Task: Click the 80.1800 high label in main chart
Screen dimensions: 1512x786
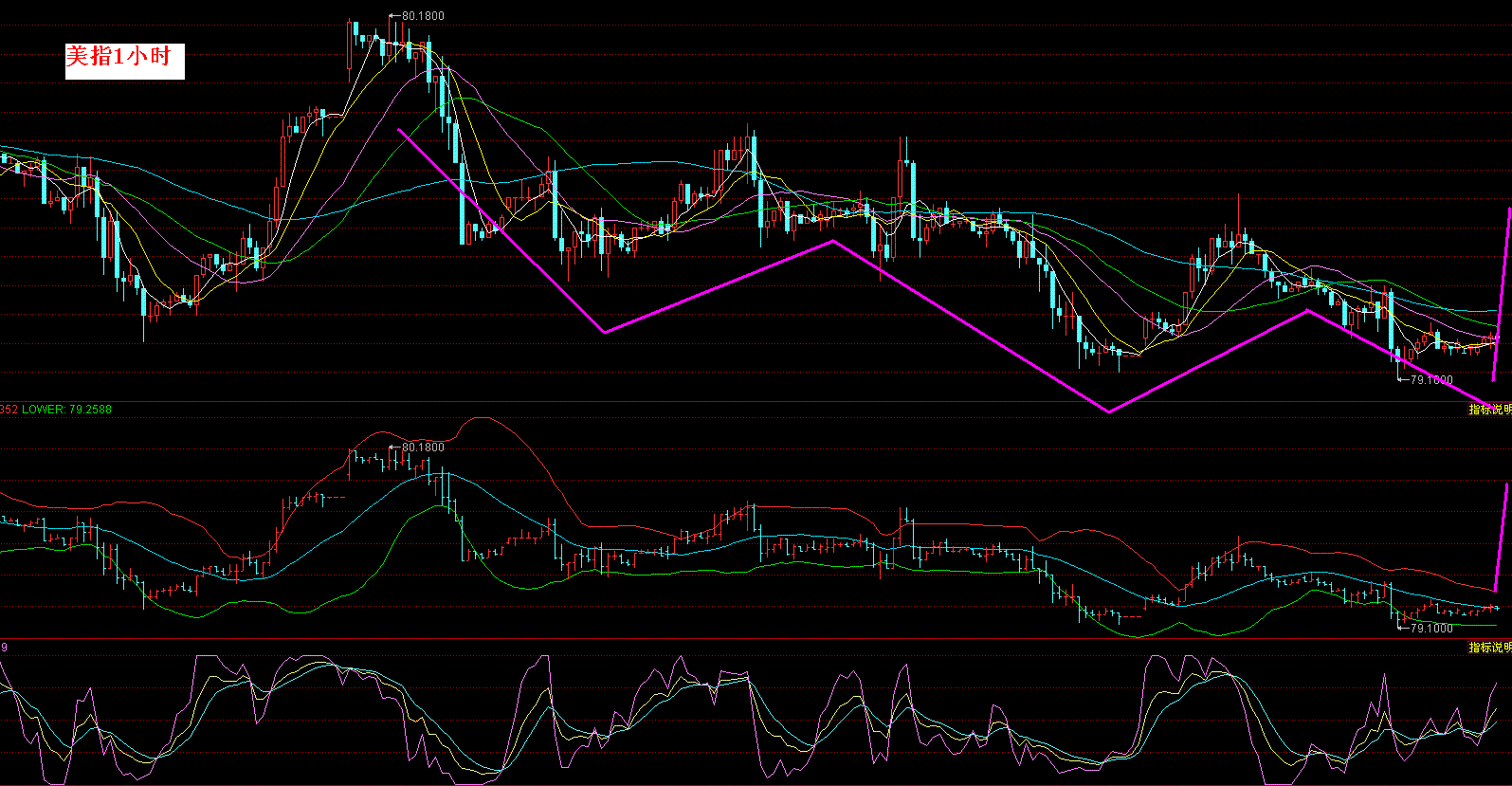Action: point(422,16)
